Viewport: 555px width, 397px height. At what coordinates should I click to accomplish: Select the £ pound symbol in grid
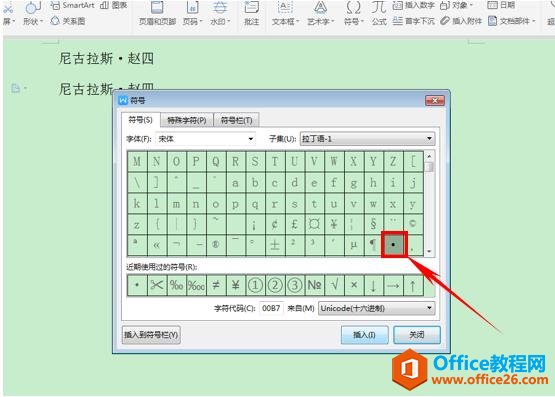[294, 224]
